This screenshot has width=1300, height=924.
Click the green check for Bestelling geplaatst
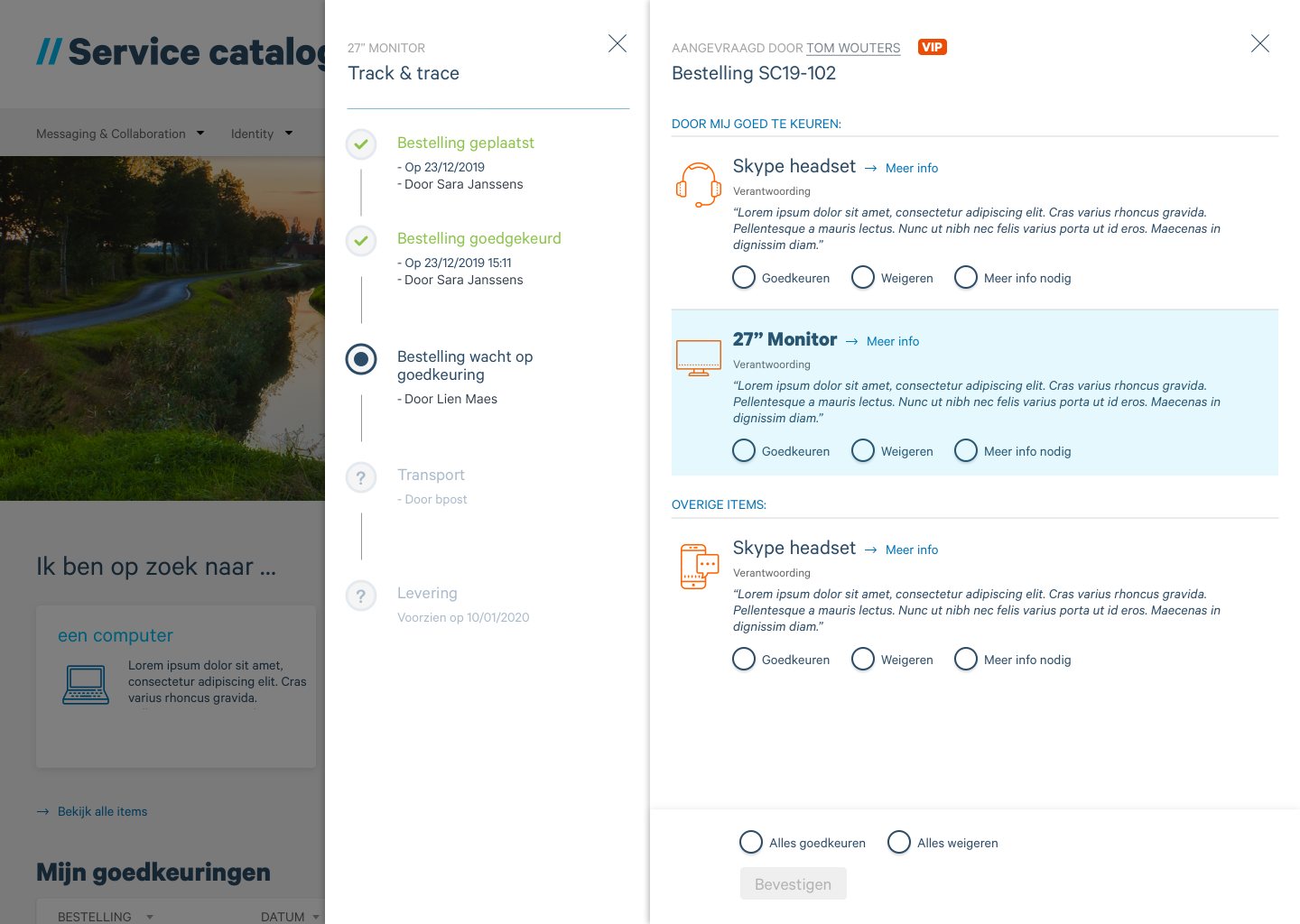click(x=361, y=143)
